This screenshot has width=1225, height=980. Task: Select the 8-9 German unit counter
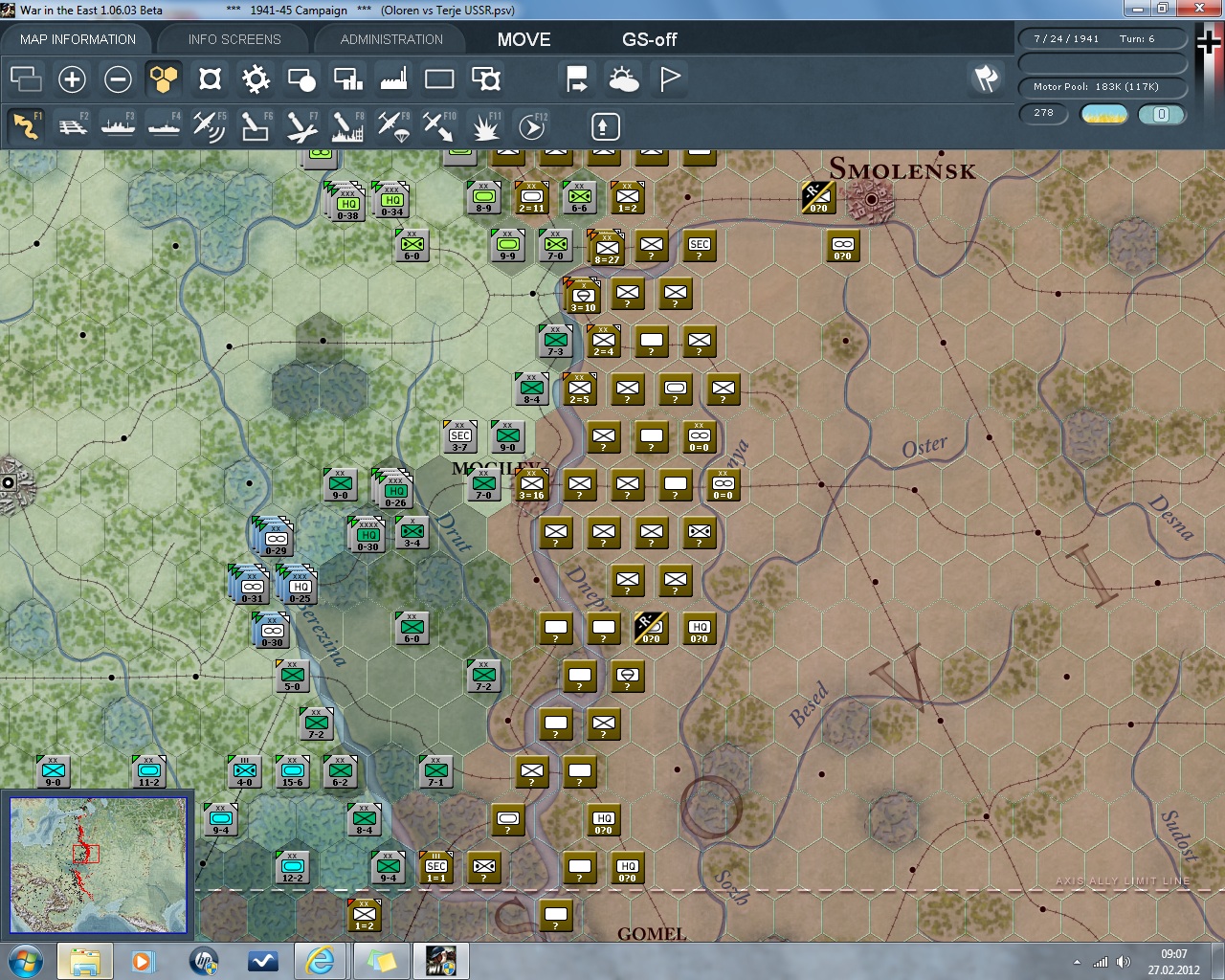pos(483,197)
